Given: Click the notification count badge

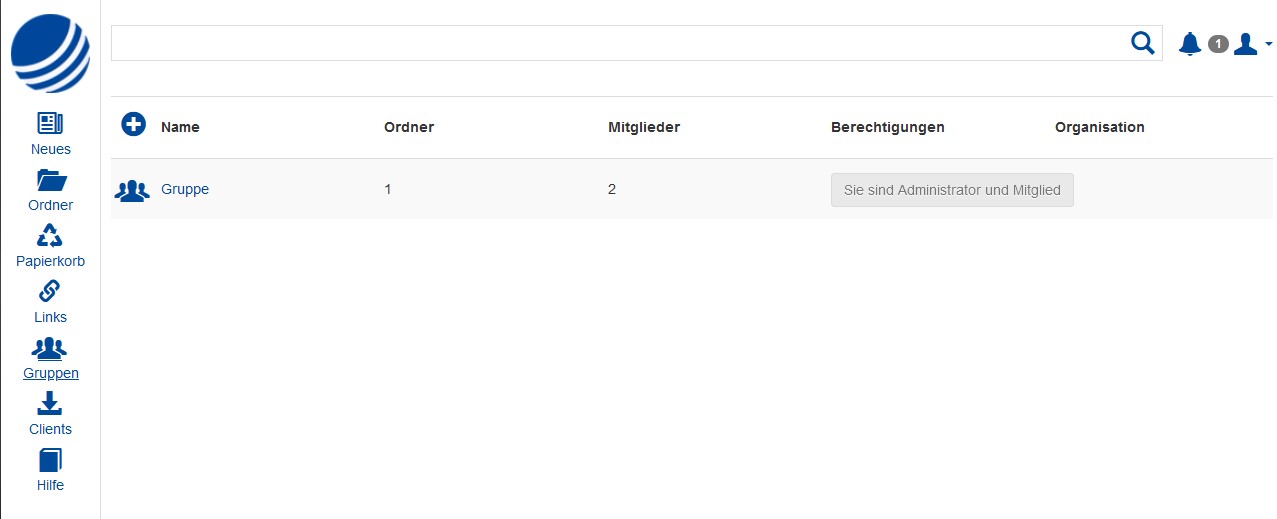Looking at the screenshot, I should pos(1218,44).
